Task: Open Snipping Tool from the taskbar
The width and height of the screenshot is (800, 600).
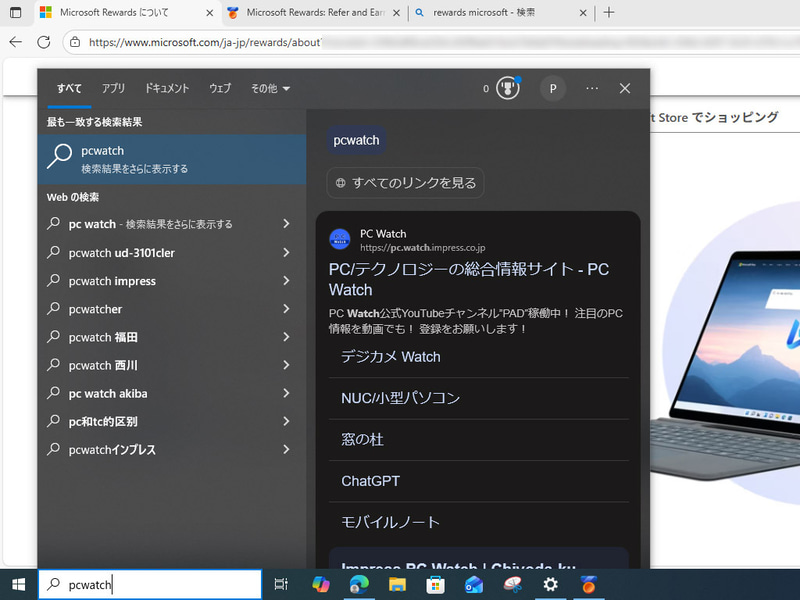Action: point(512,584)
